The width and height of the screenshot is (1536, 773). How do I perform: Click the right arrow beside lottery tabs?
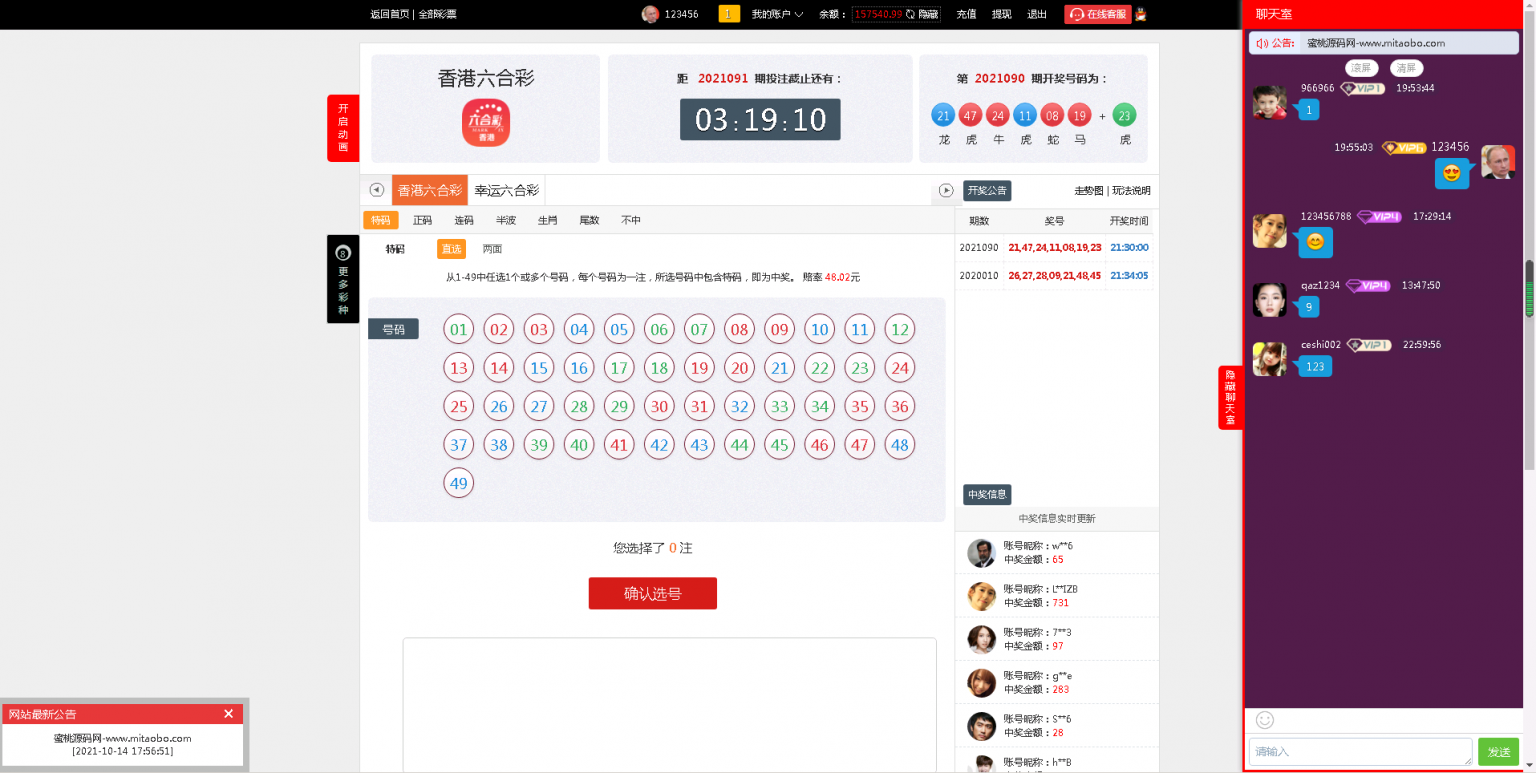[946, 190]
